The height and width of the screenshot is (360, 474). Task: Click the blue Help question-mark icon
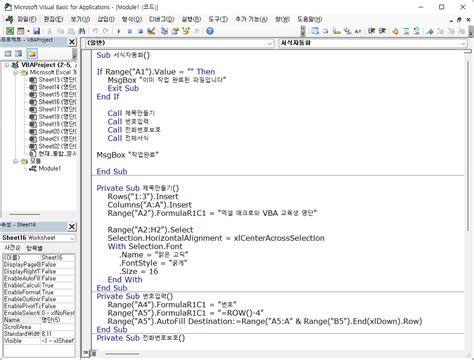point(210,31)
